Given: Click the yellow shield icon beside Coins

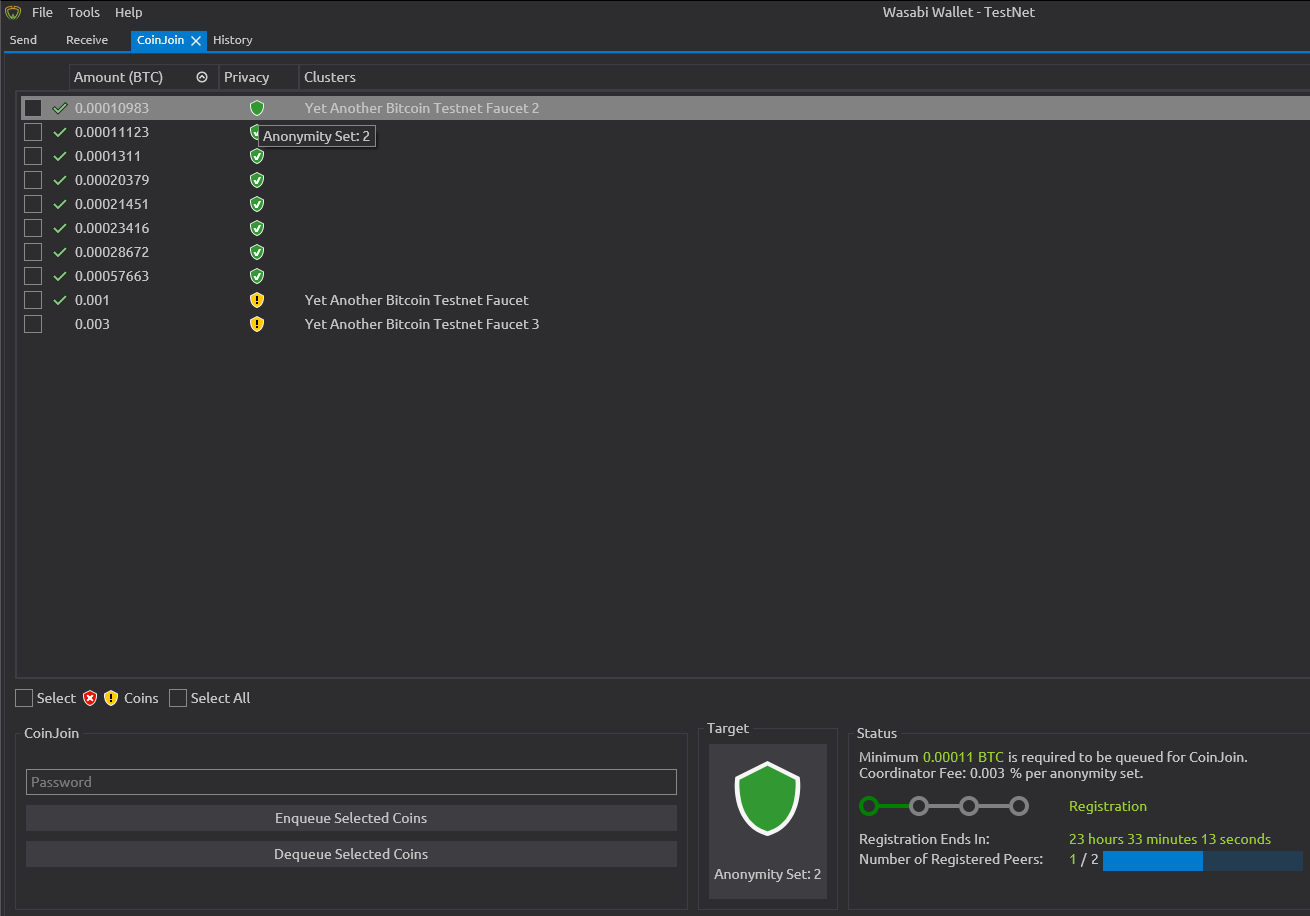Looking at the screenshot, I should coord(111,698).
